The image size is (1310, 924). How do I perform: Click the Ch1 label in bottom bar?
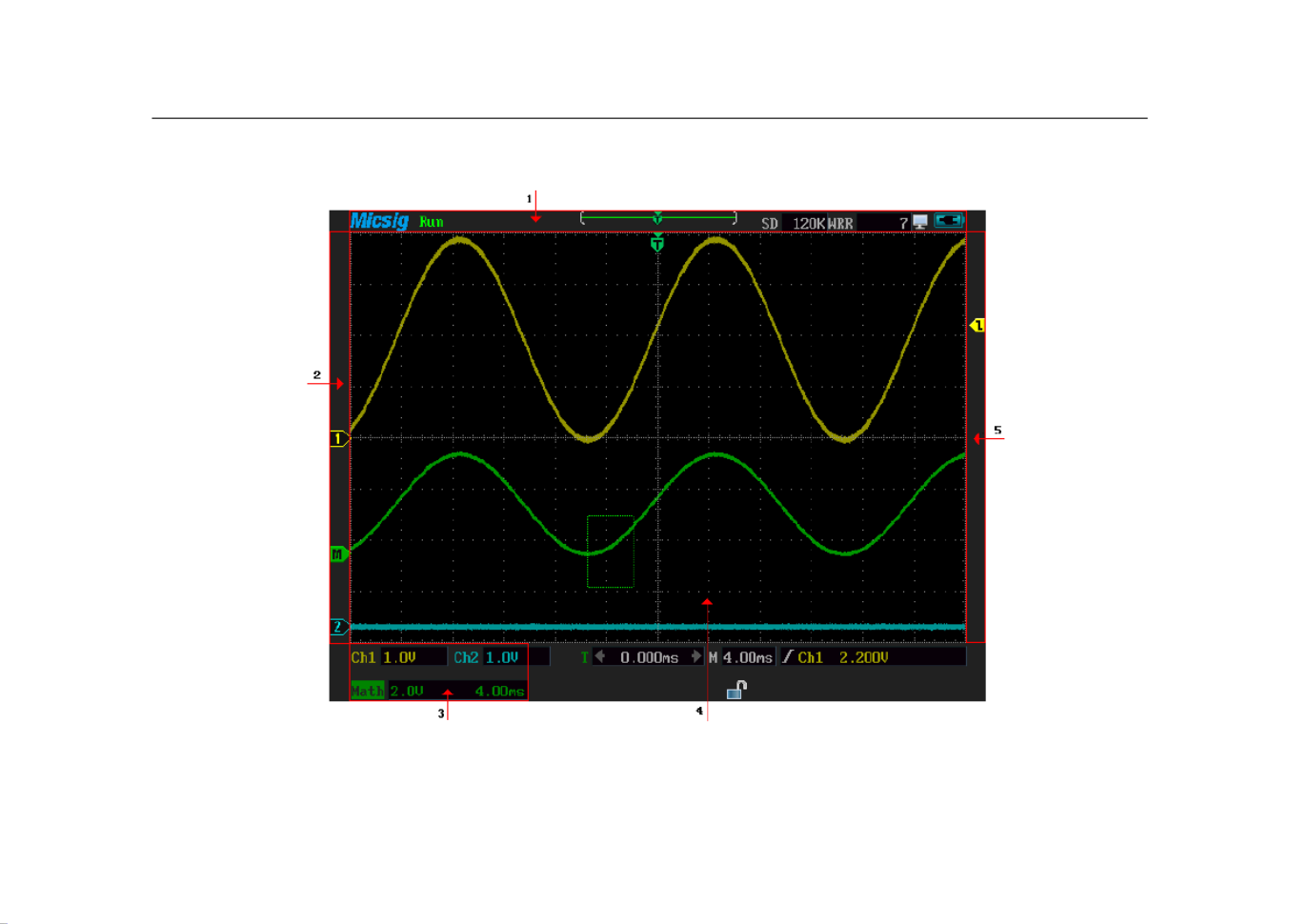click(363, 657)
